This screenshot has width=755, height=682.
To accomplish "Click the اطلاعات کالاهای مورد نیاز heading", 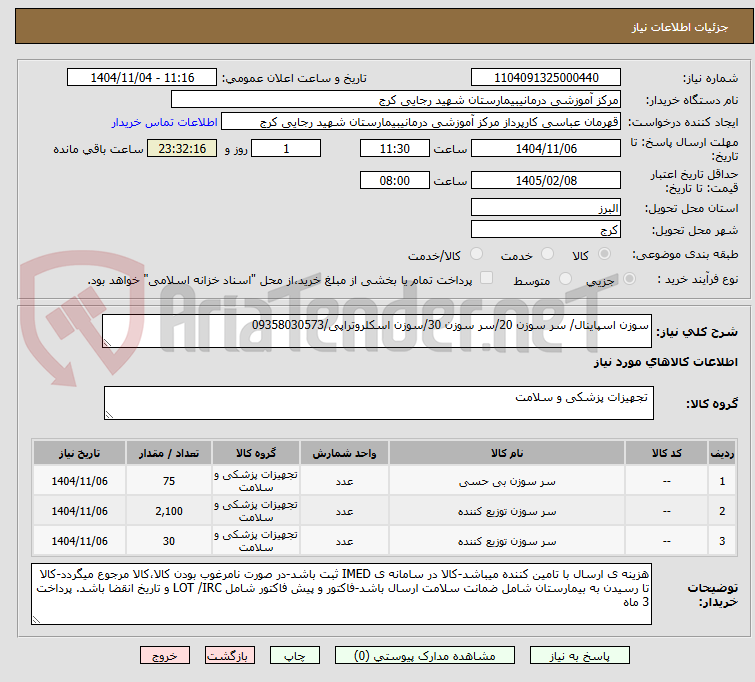I will click(665, 362).
